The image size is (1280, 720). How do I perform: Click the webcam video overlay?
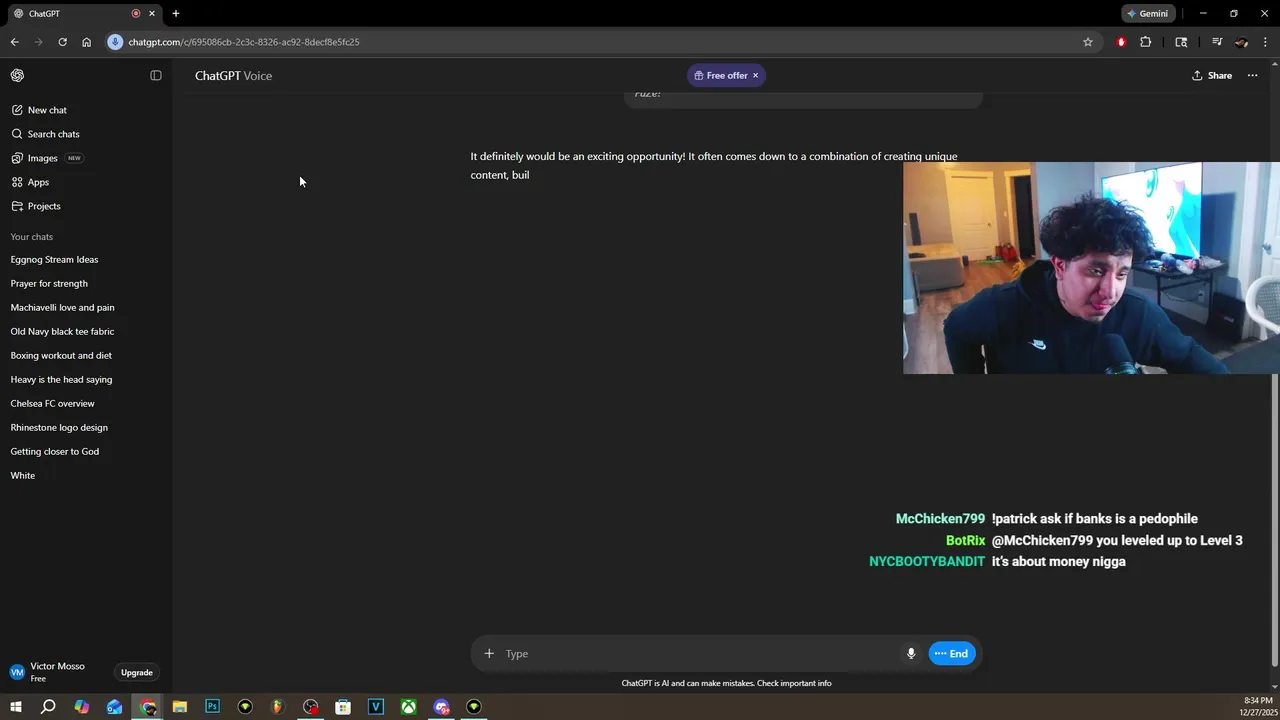click(x=1091, y=268)
